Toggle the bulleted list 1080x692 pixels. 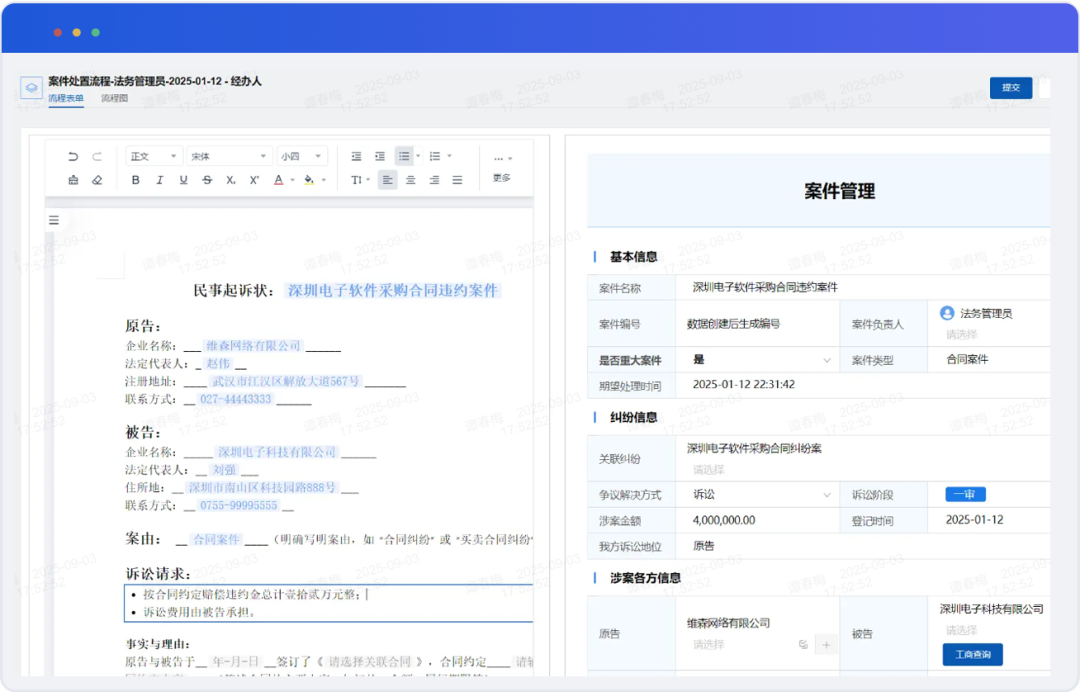(x=404, y=156)
